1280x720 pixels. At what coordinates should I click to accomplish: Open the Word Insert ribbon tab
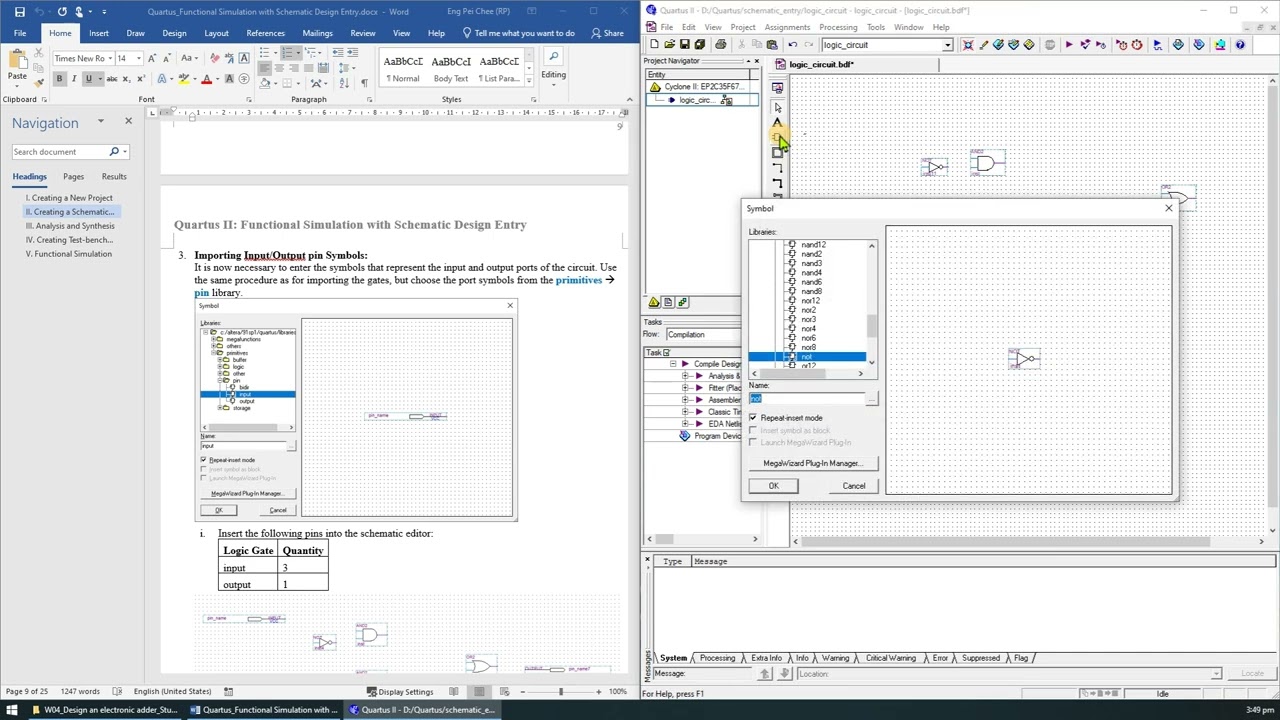(x=98, y=33)
